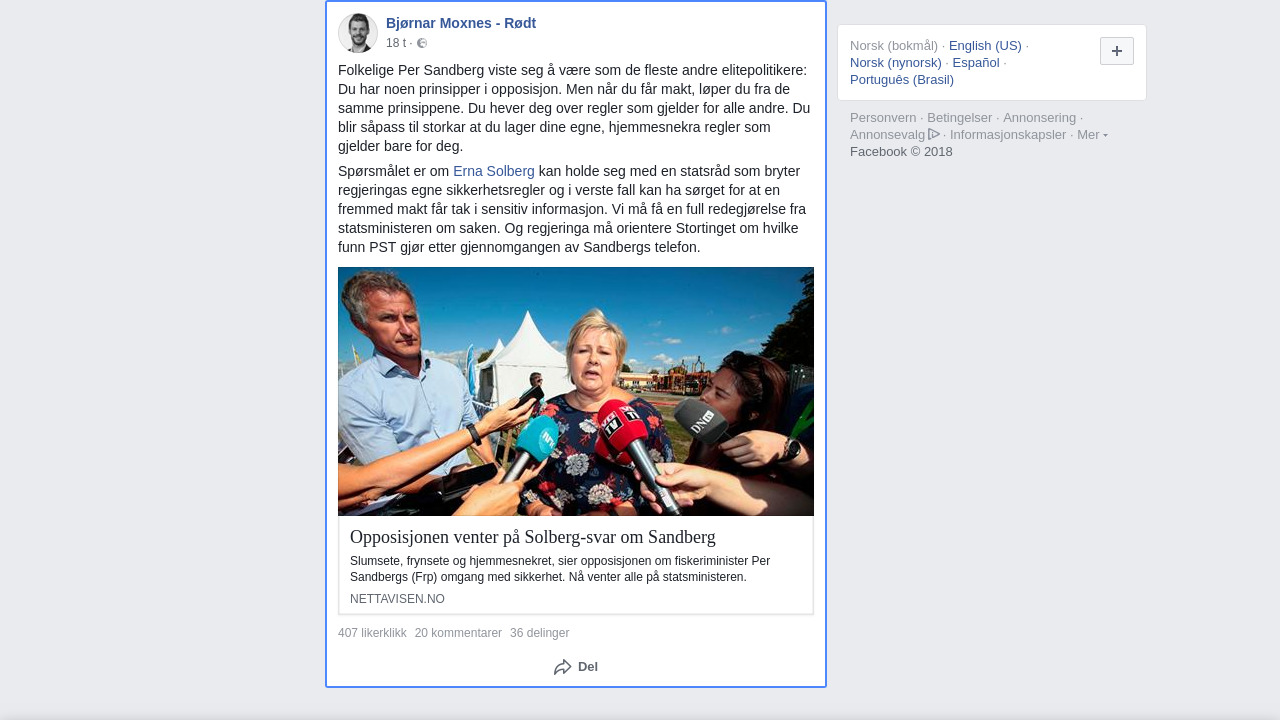Image resolution: width=1280 pixels, height=720 pixels.
Task: Click the plus button for more languages
Action: tap(1117, 51)
